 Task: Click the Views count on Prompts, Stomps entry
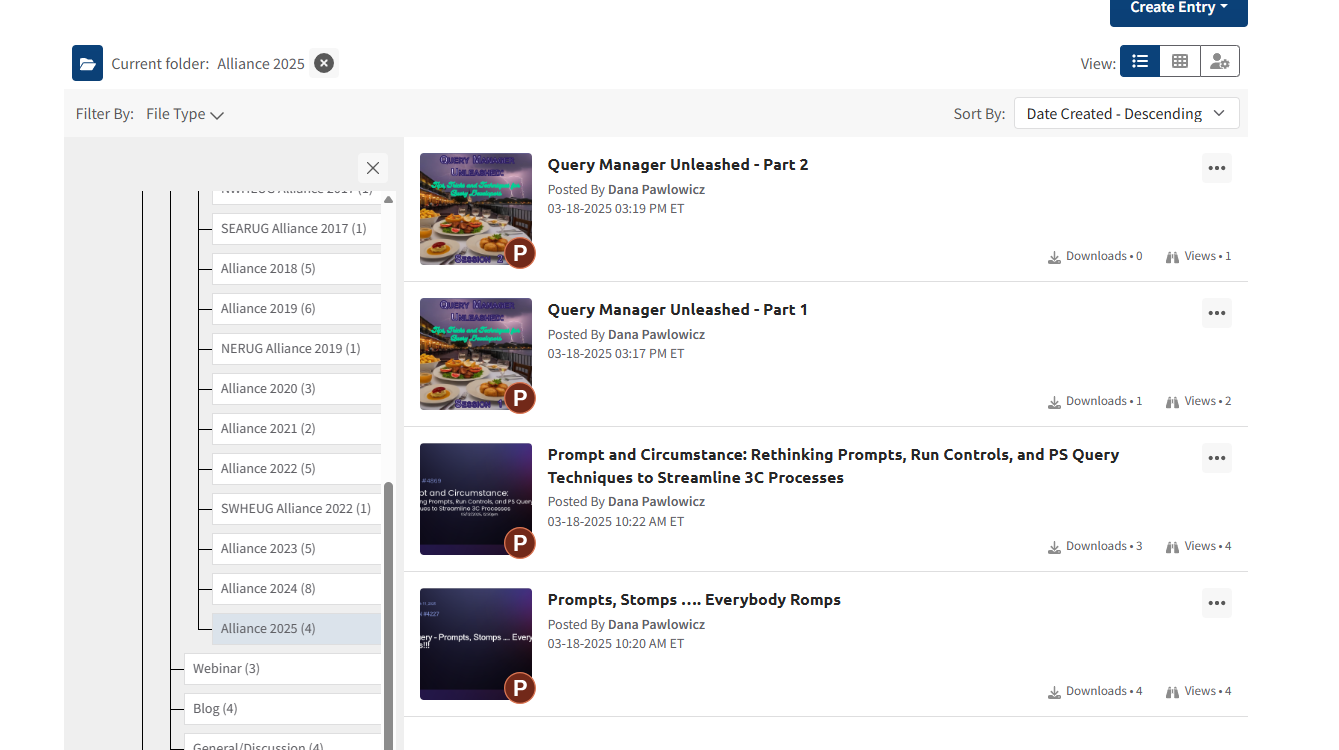[x=1208, y=691]
